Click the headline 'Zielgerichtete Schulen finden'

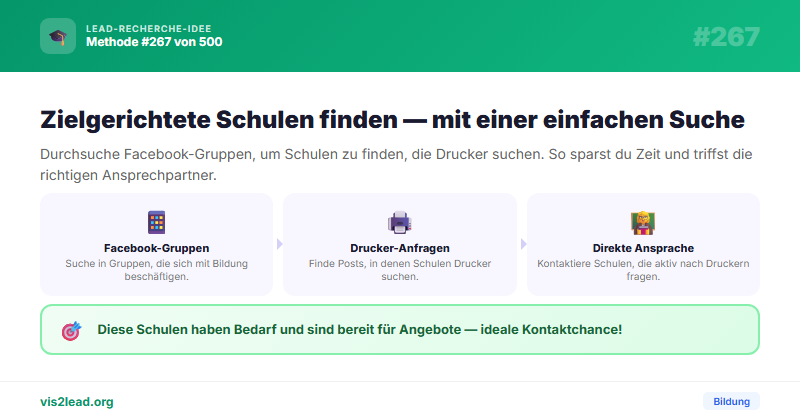tap(218, 120)
